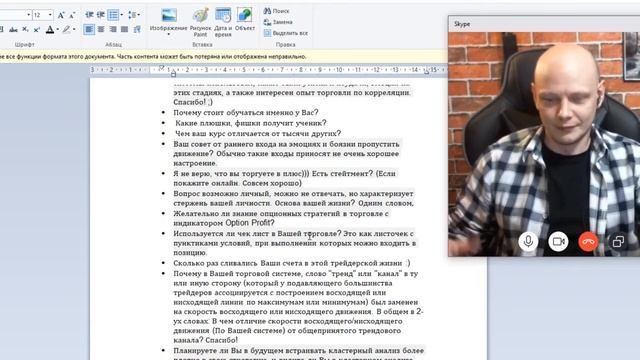Click the Skype window switch icon
The height and width of the screenshot is (360, 640).
pos(618,242)
